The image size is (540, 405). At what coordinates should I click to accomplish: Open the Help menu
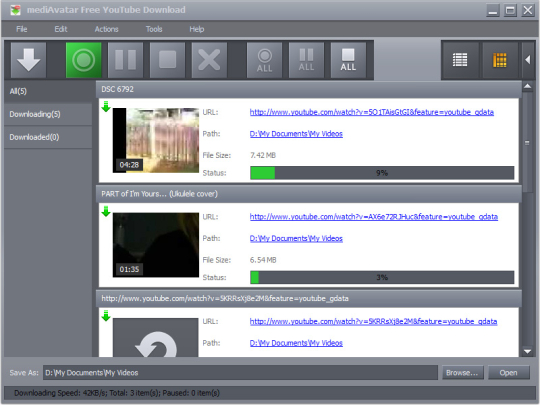[x=197, y=29]
